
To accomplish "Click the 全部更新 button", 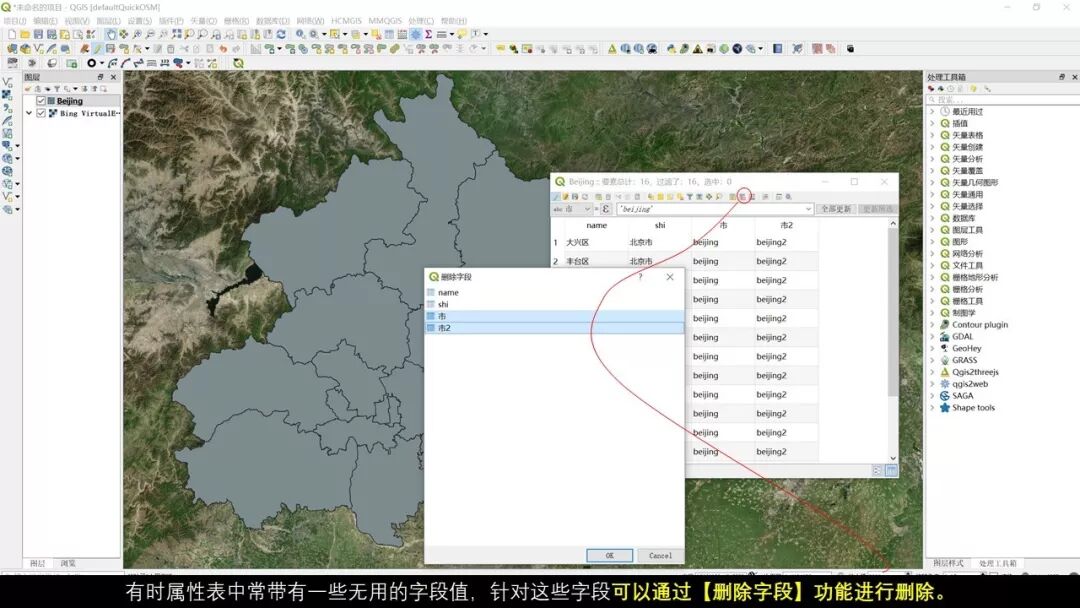I will tap(835, 209).
